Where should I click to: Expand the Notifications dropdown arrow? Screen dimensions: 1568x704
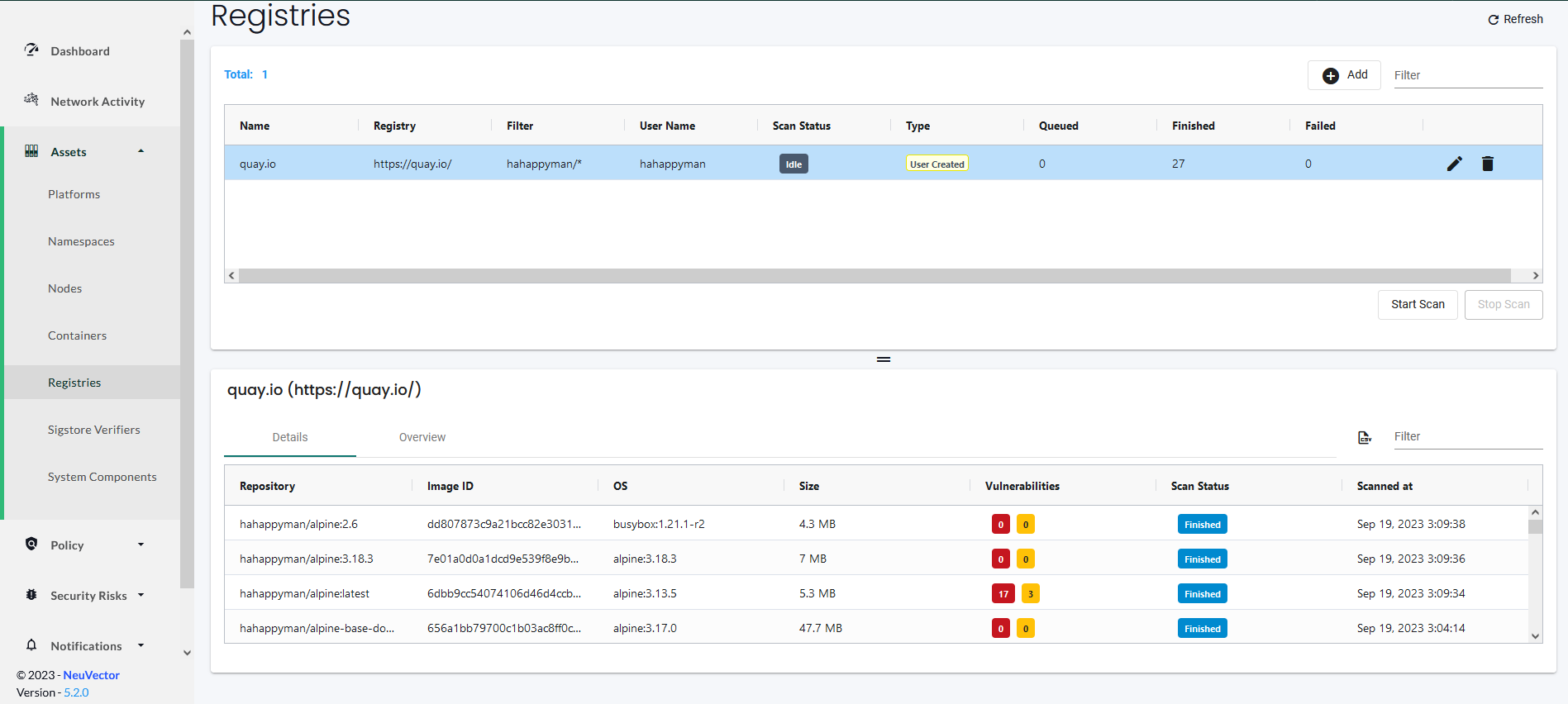[141, 645]
